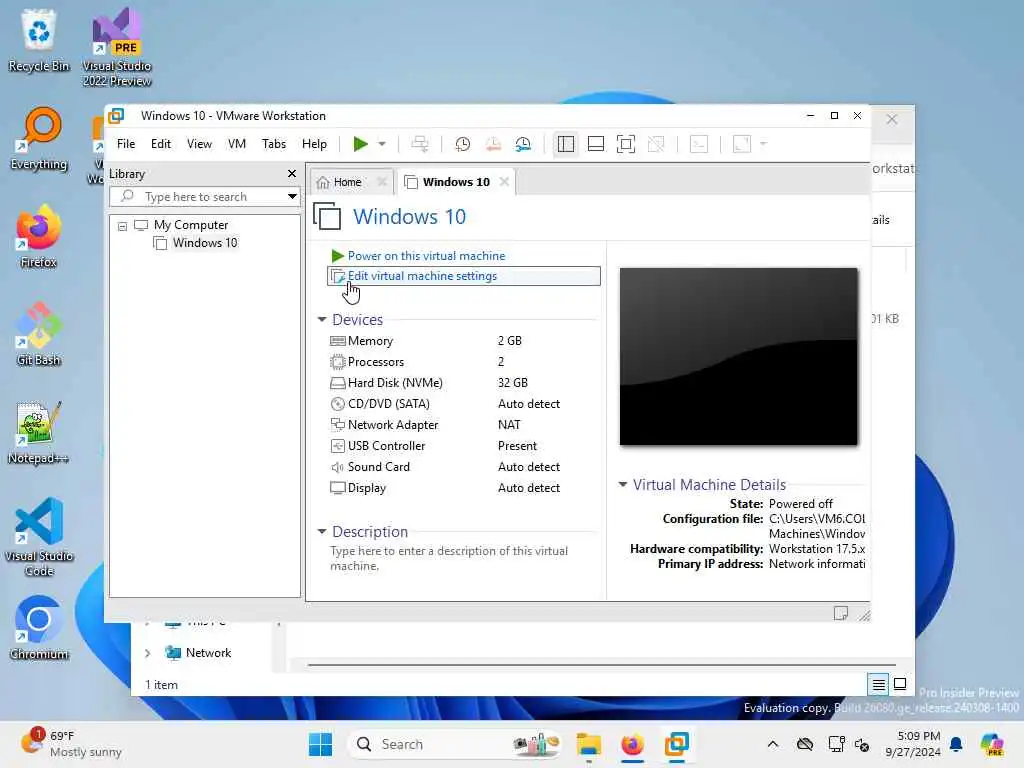The width and height of the screenshot is (1024, 768).
Task: Open the Edit menu
Action: pos(161,144)
